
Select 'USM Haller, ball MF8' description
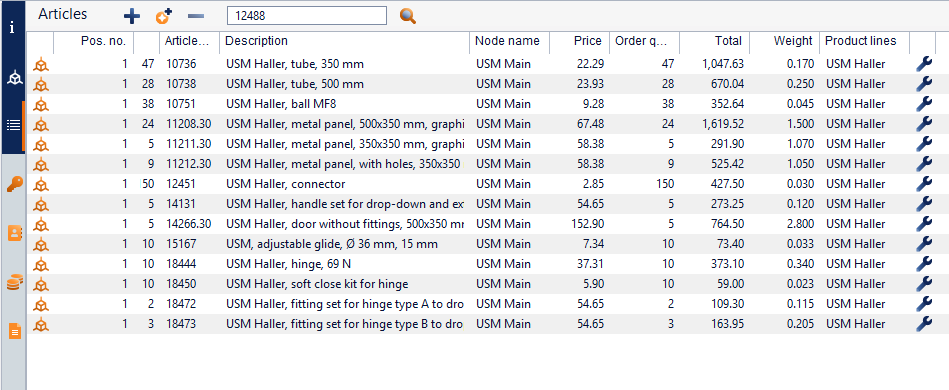281,104
